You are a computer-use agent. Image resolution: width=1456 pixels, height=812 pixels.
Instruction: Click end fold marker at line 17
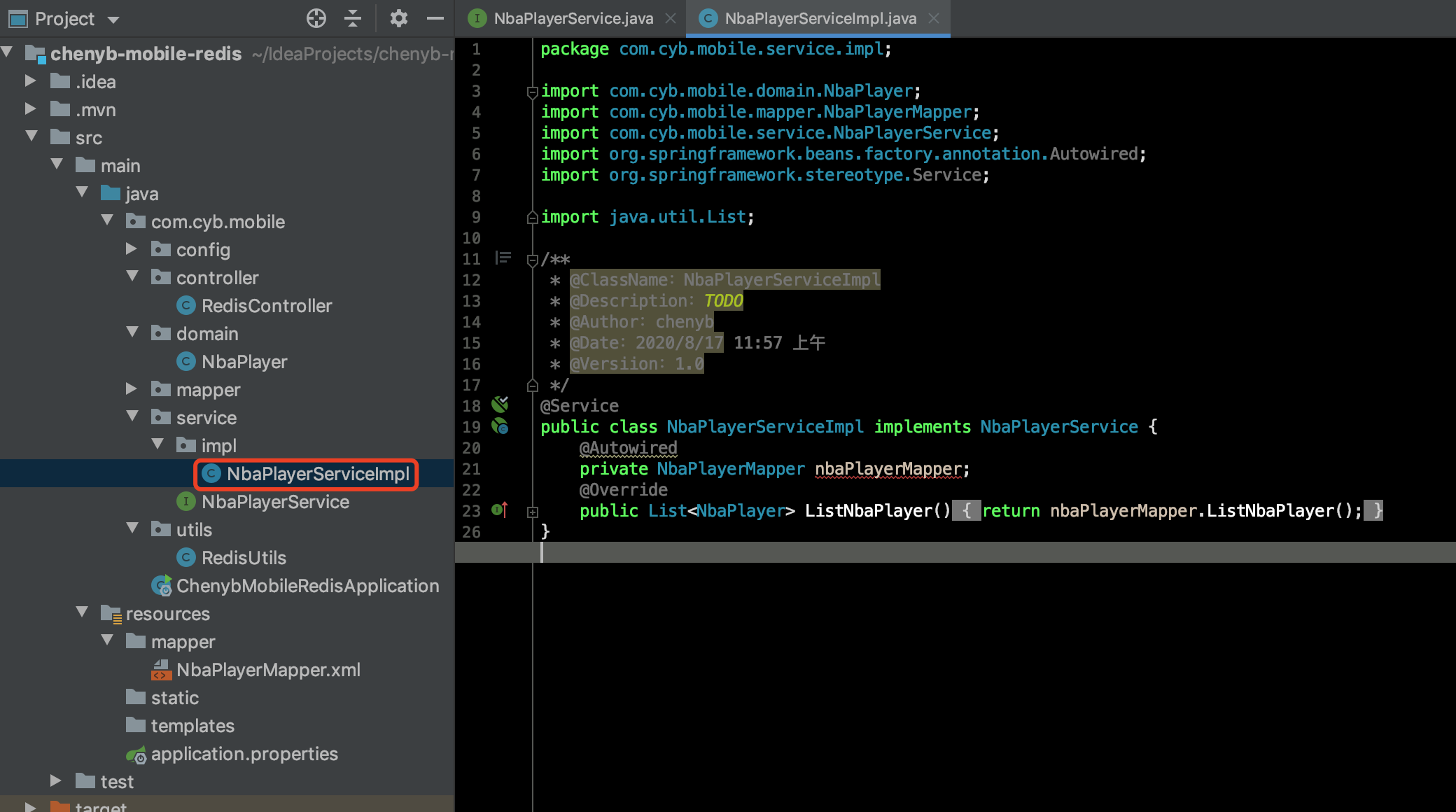pyautogui.click(x=533, y=385)
